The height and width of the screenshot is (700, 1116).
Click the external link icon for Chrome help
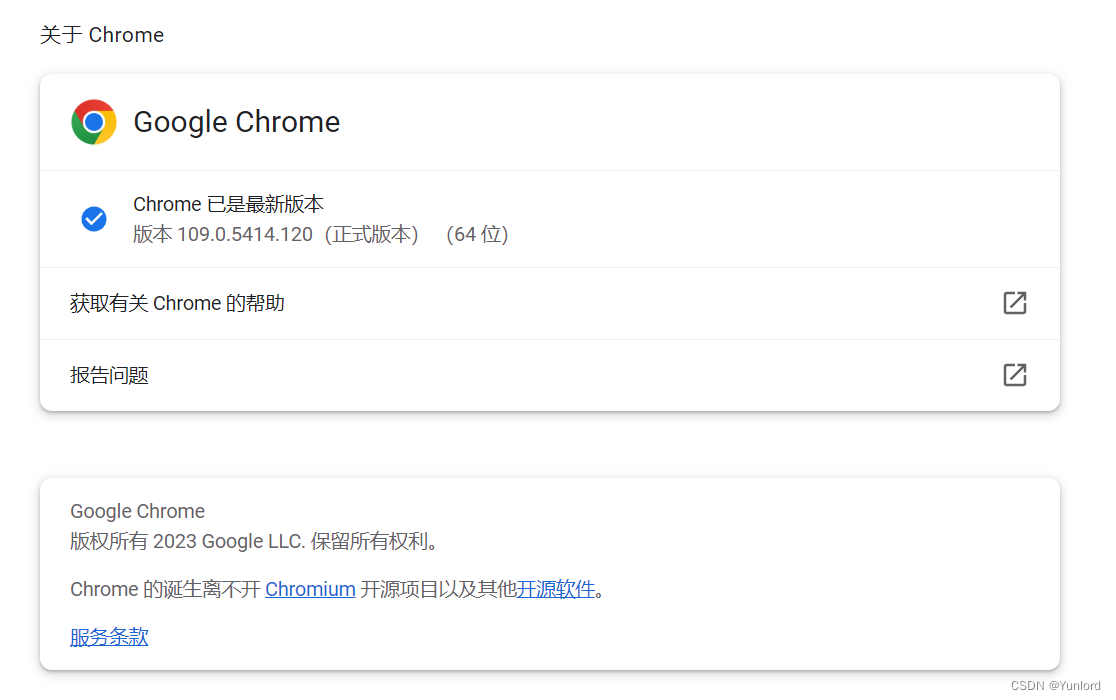click(x=1014, y=303)
